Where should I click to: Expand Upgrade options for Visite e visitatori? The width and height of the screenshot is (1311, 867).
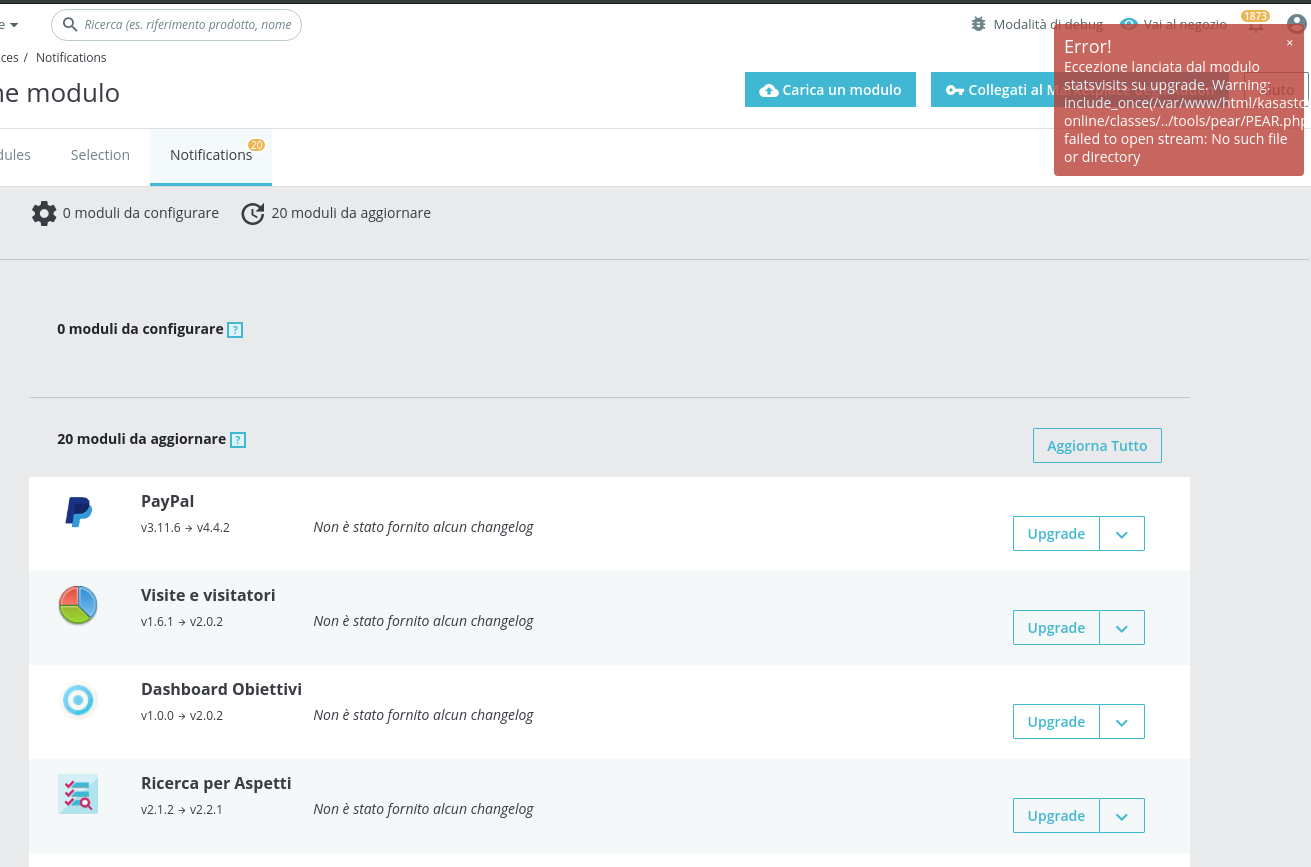(1122, 627)
